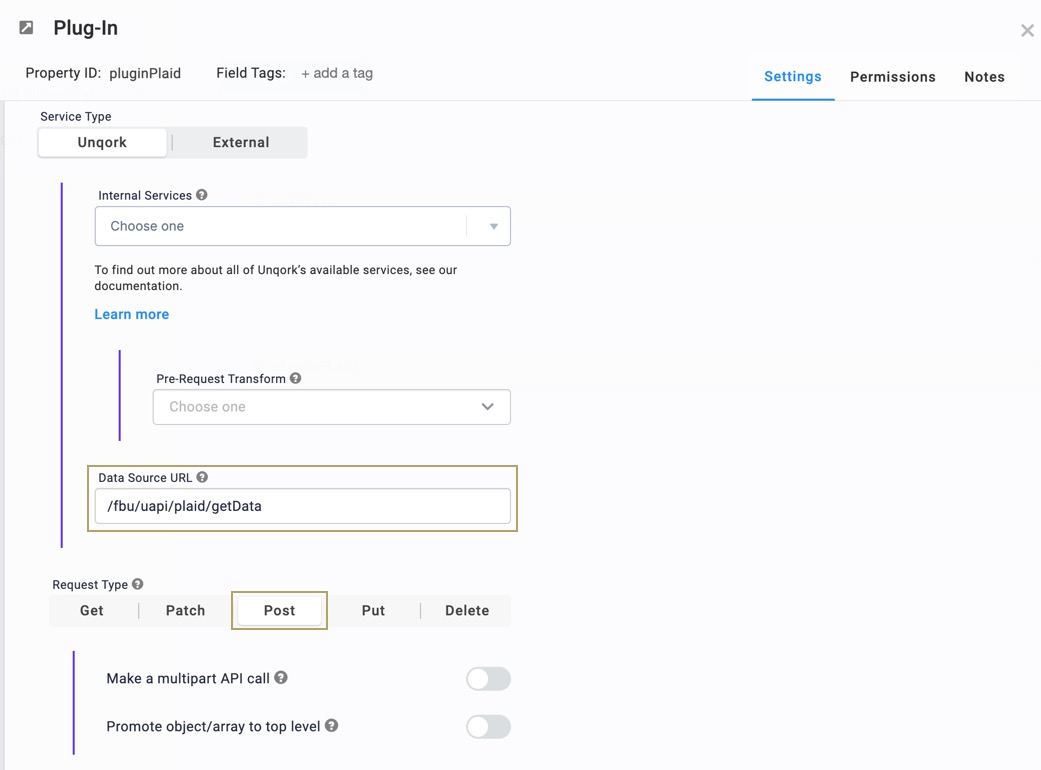Switch to the Permissions tab
This screenshot has height=770, width=1041.
coord(892,77)
